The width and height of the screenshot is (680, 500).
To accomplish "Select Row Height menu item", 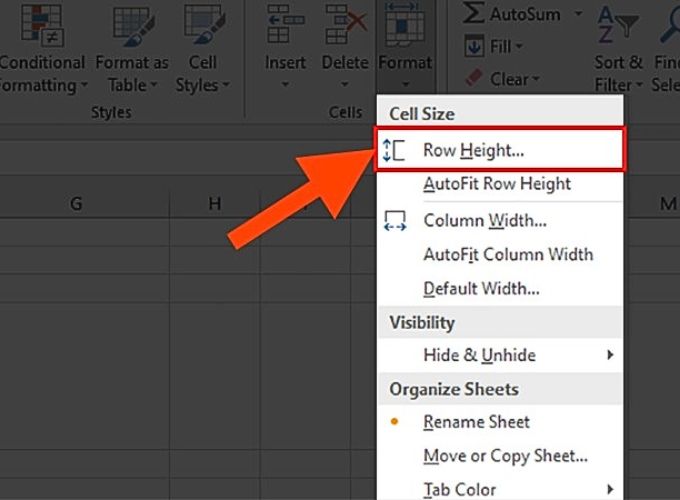I will click(x=500, y=150).
